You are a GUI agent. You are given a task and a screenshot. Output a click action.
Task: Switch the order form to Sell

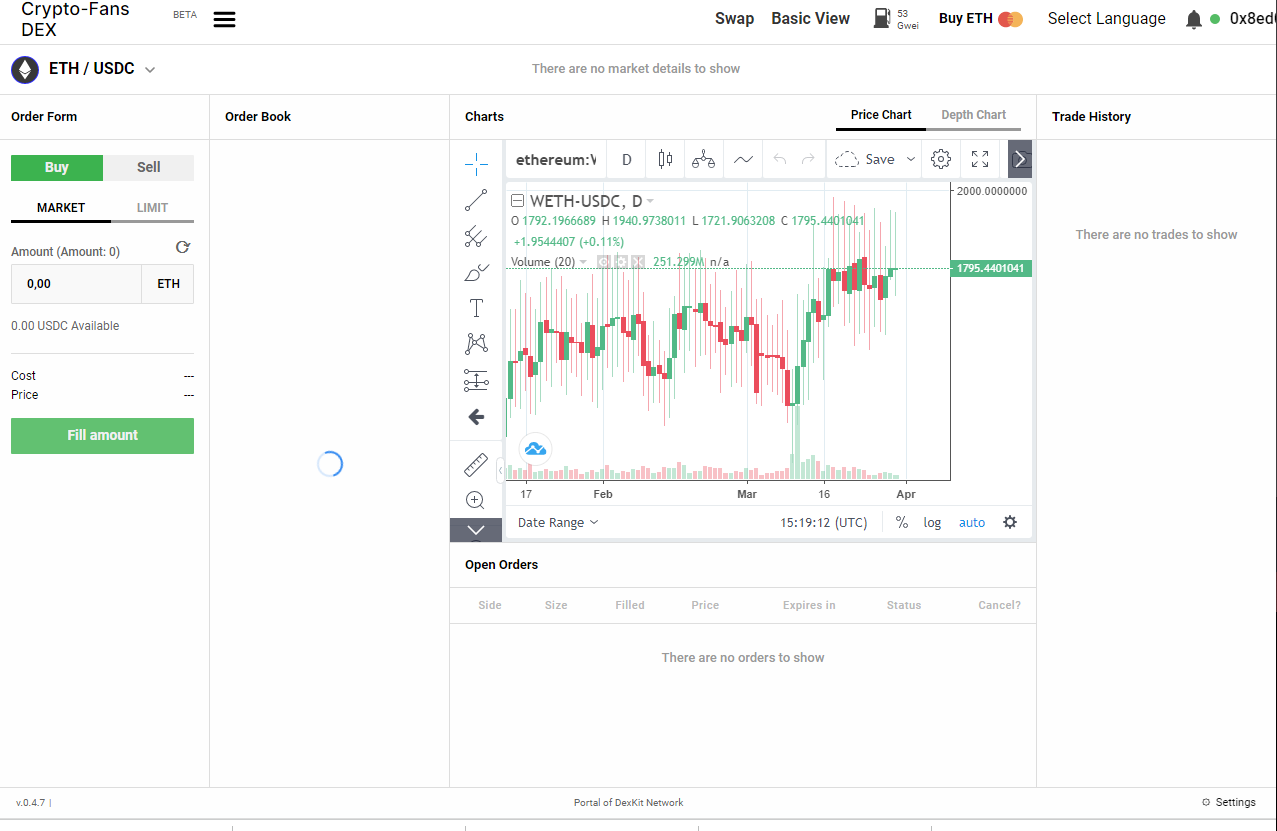pos(149,168)
